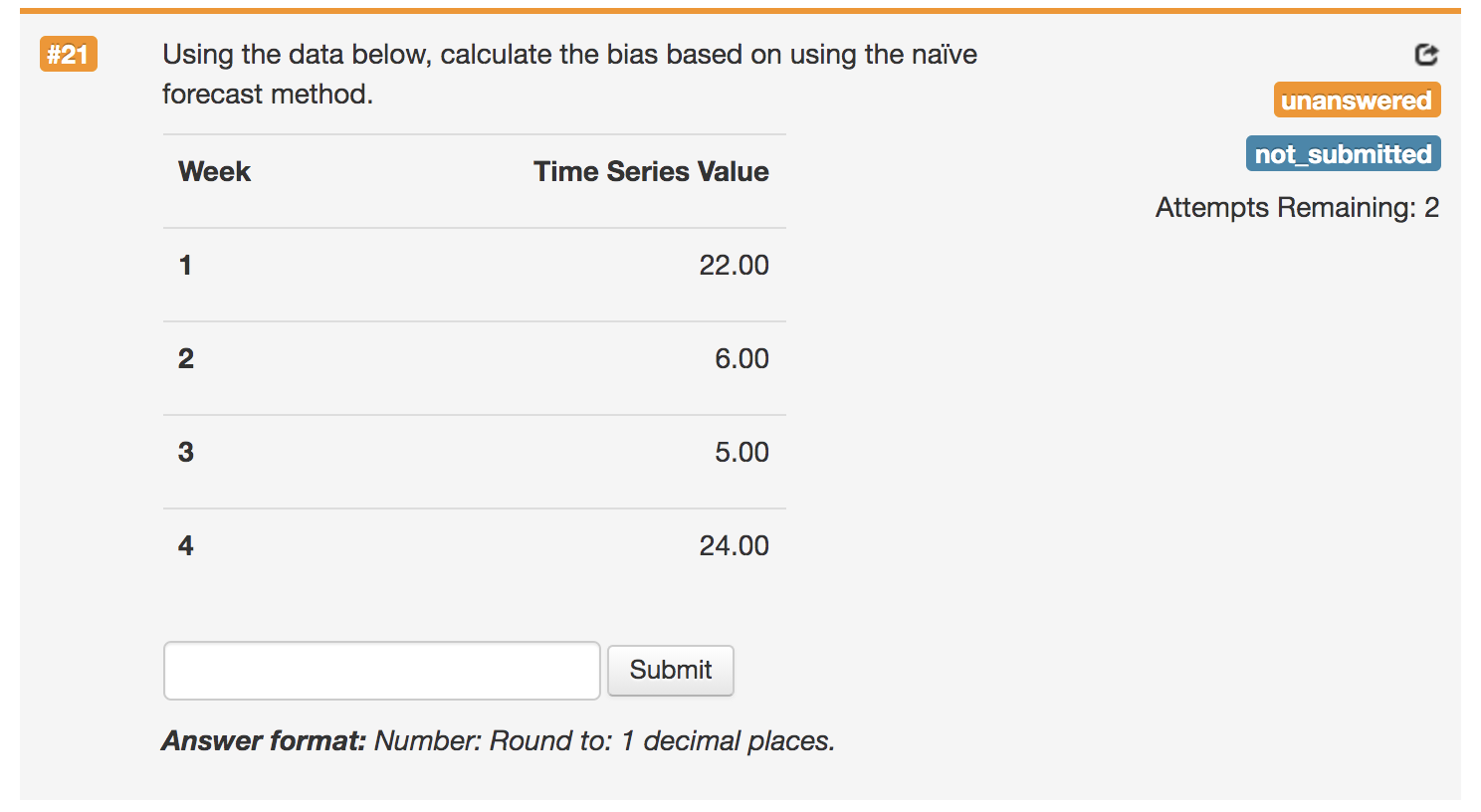Click the value 5.00 in Week 3 row
1481x812 pixels.
[741, 452]
